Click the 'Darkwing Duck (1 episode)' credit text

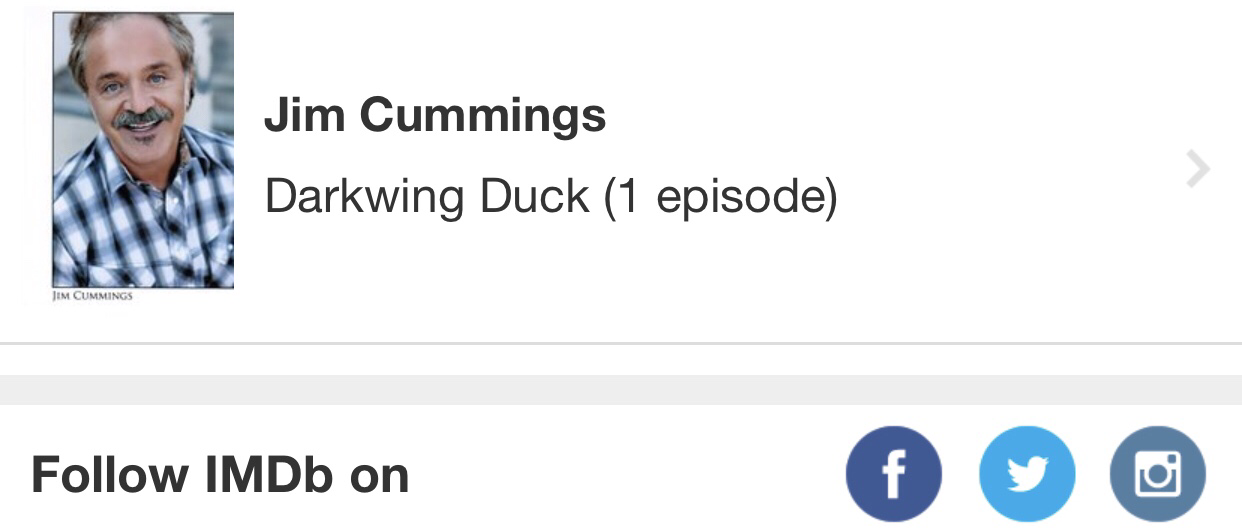pyautogui.click(x=550, y=197)
